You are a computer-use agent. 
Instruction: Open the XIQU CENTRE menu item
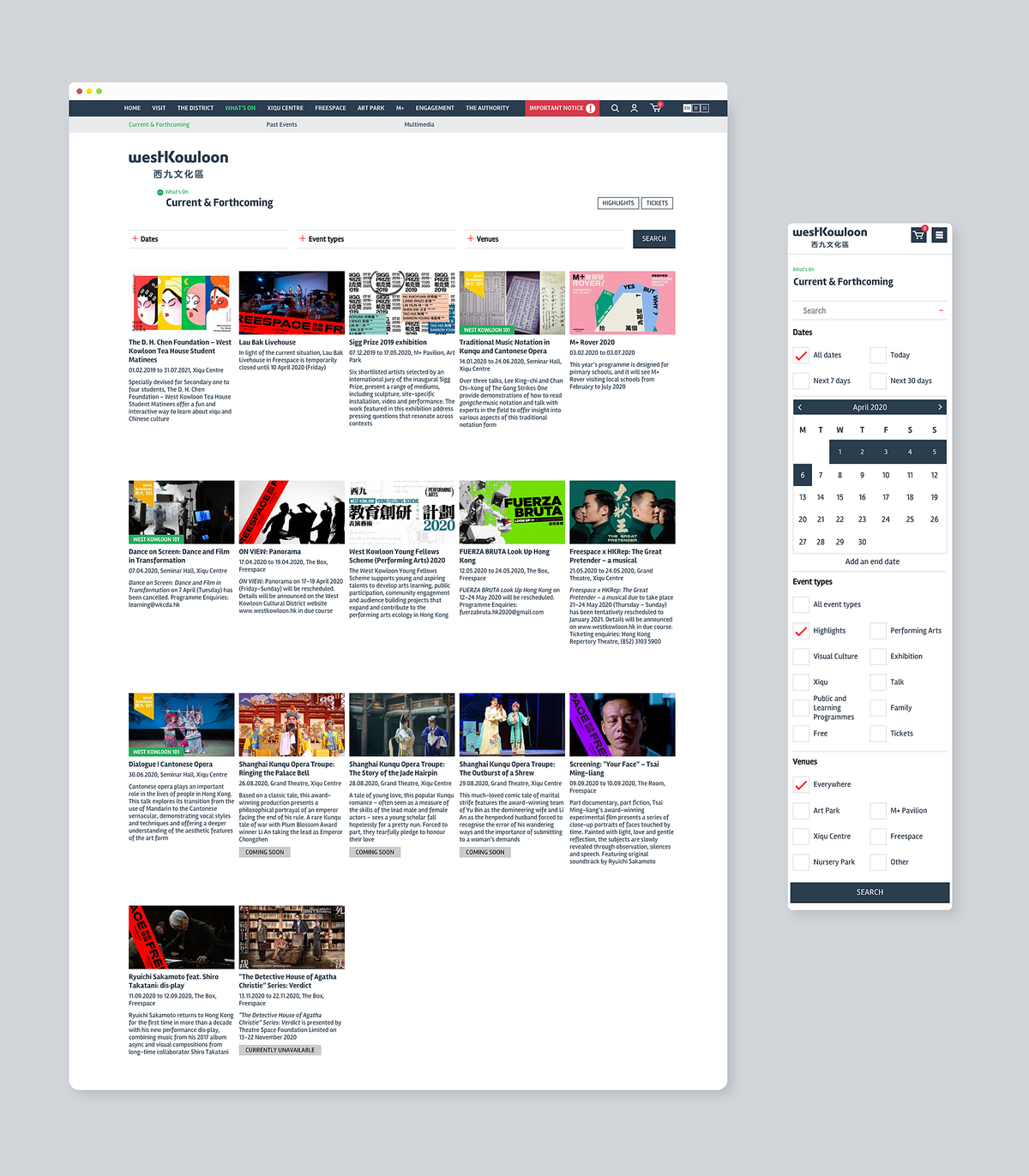(286, 108)
